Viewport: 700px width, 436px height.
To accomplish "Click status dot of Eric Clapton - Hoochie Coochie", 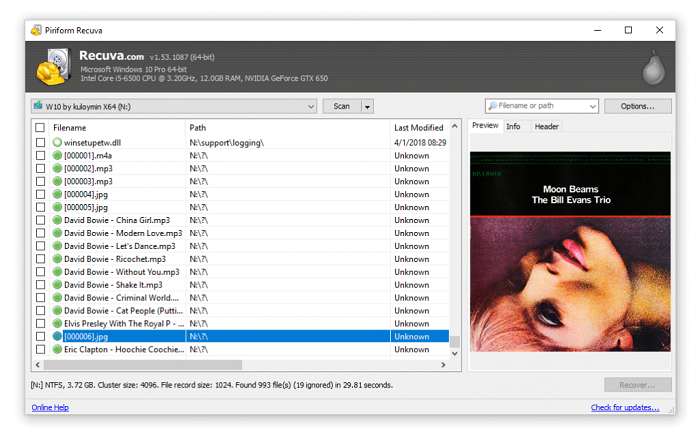I will point(57,349).
